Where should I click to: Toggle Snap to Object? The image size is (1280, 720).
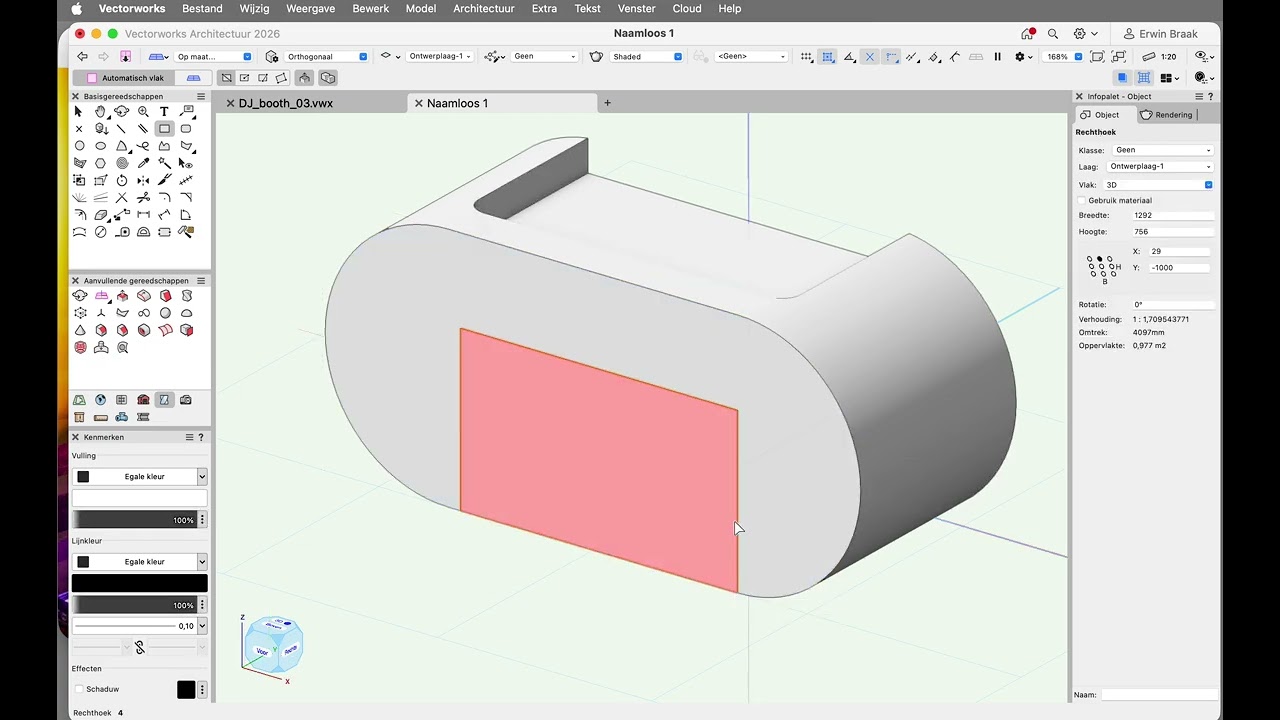tap(828, 57)
